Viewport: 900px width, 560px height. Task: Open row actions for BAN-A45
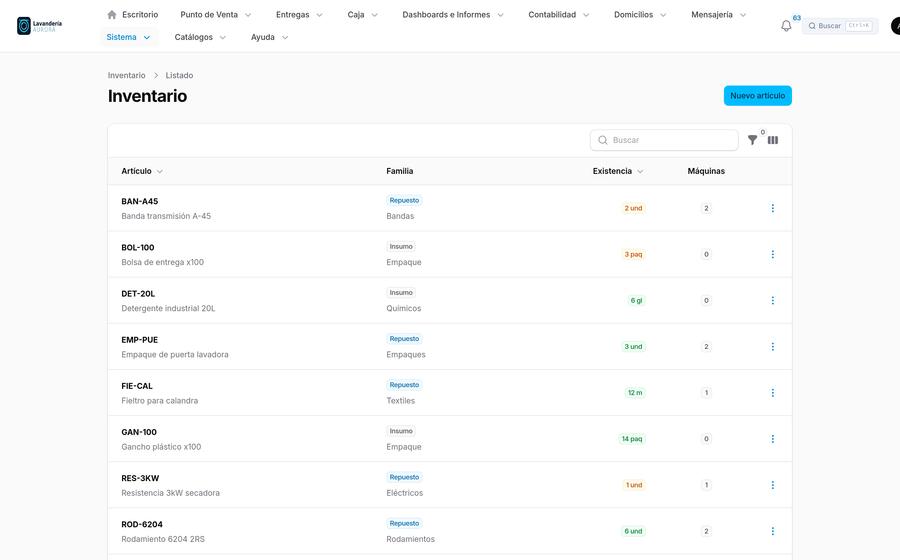click(x=773, y=208)
